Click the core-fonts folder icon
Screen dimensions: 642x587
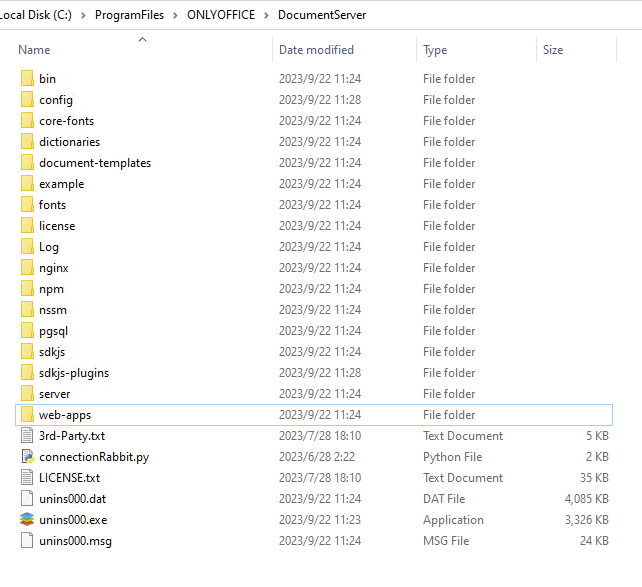(x=27, y=120)
